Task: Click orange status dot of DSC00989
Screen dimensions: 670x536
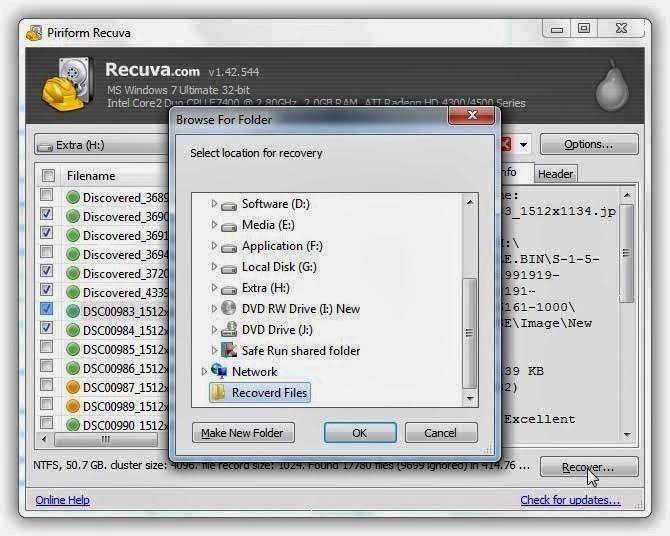Action: [73, 406]
